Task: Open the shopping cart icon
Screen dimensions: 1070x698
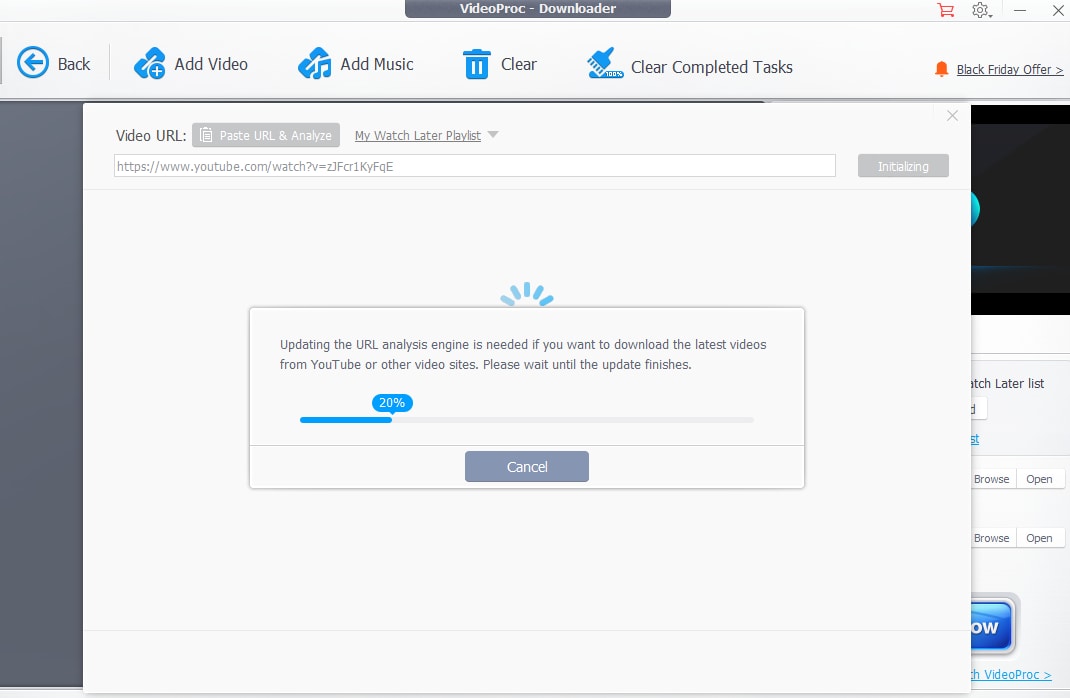Action: [x=945, y=10]
